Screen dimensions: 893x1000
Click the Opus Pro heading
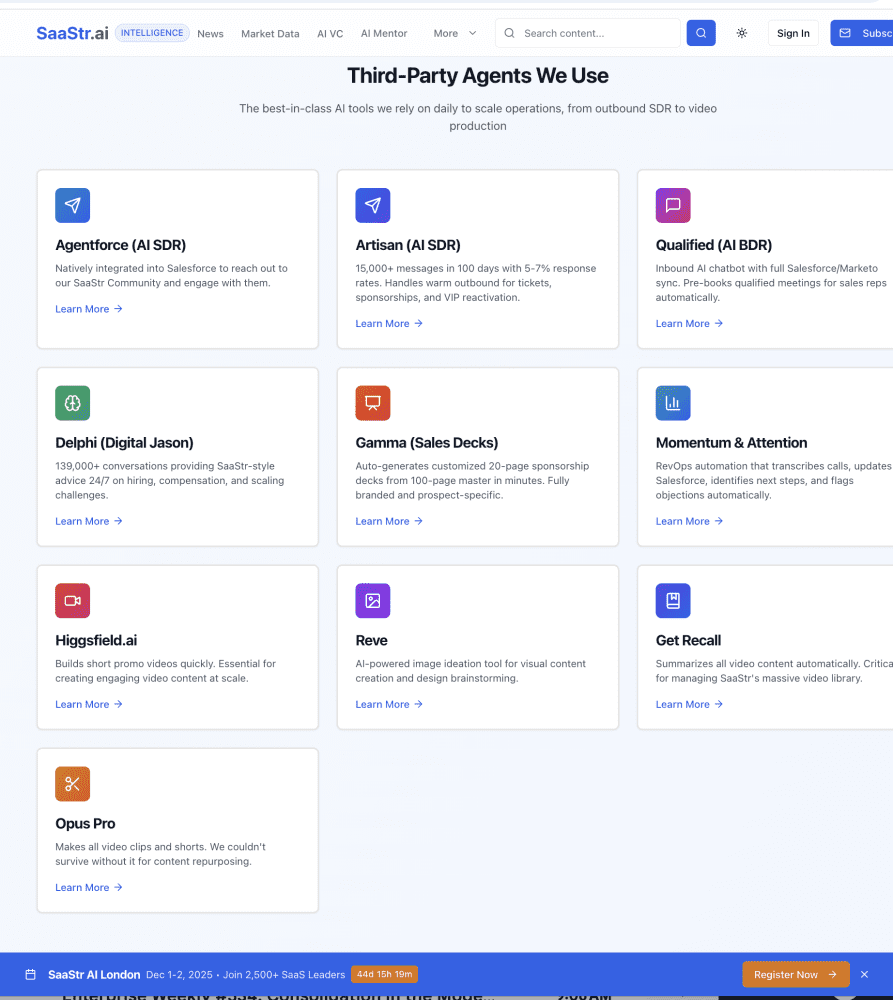(85, 823)
